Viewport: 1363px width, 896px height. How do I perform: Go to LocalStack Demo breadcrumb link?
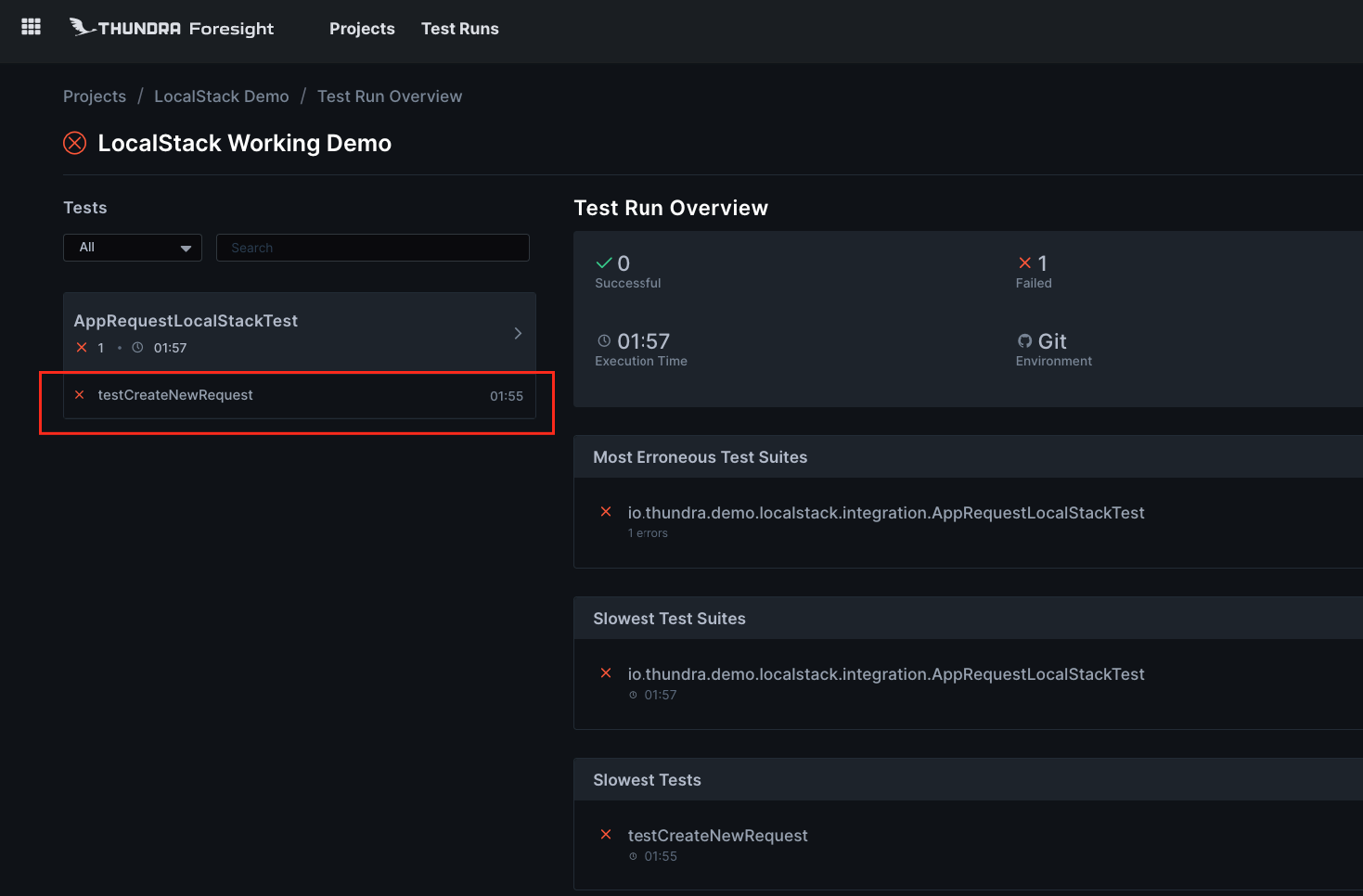(x=221, y=96)
